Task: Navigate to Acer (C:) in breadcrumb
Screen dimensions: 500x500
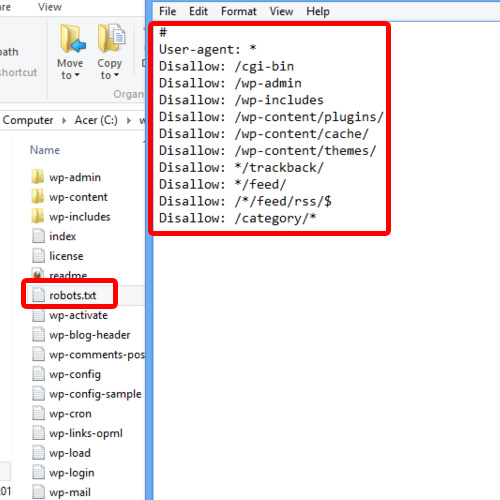Action: (96, 120)
